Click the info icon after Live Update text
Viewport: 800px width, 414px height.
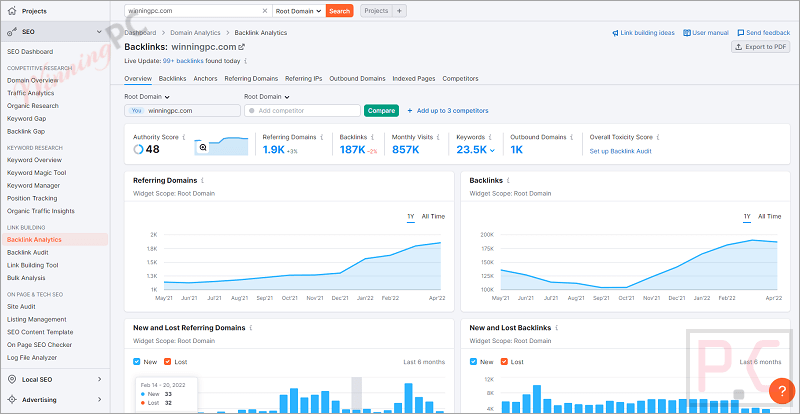(245, 61)
